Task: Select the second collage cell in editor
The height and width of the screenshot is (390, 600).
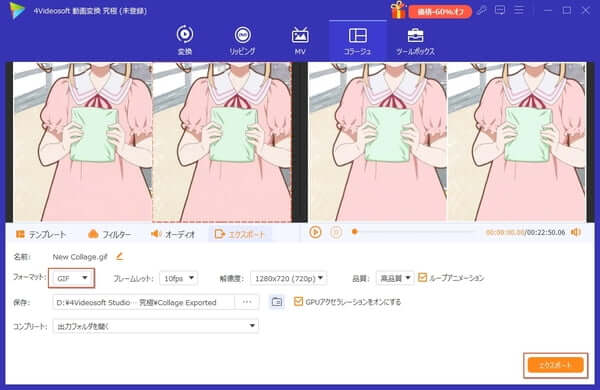Action: click(222, 142)
